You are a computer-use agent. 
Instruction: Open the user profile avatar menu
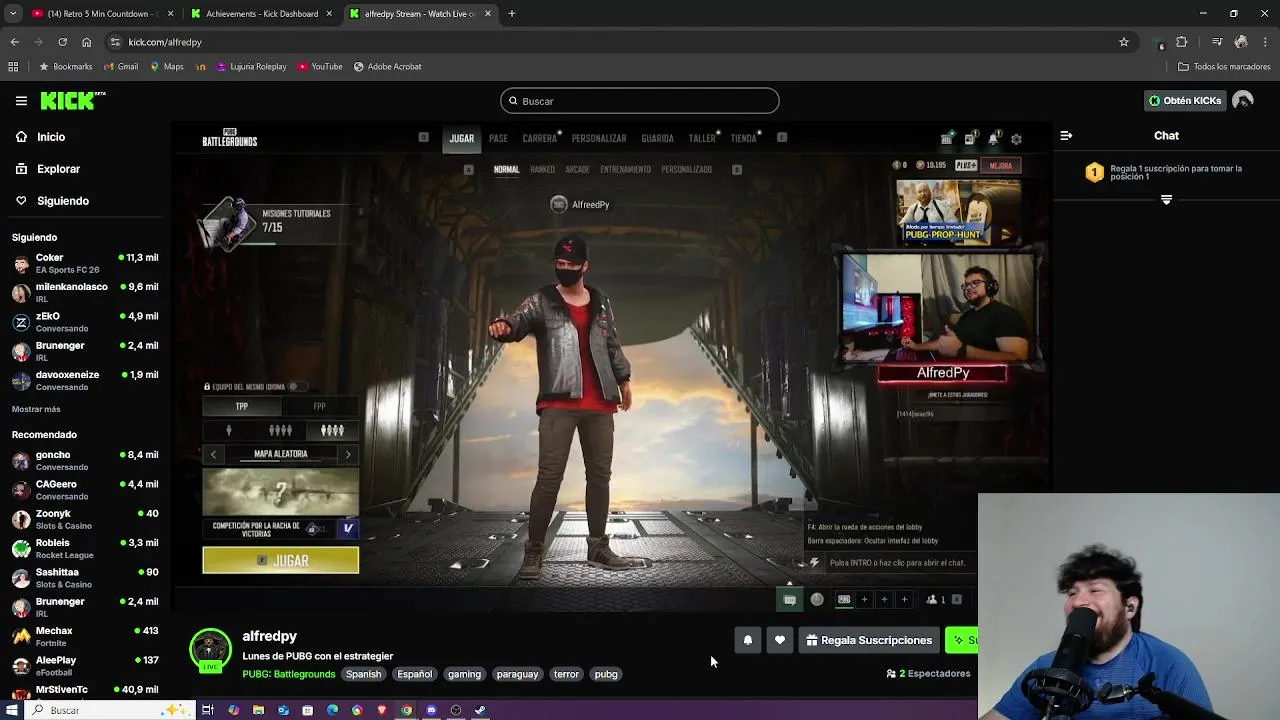coord(1243,101)
